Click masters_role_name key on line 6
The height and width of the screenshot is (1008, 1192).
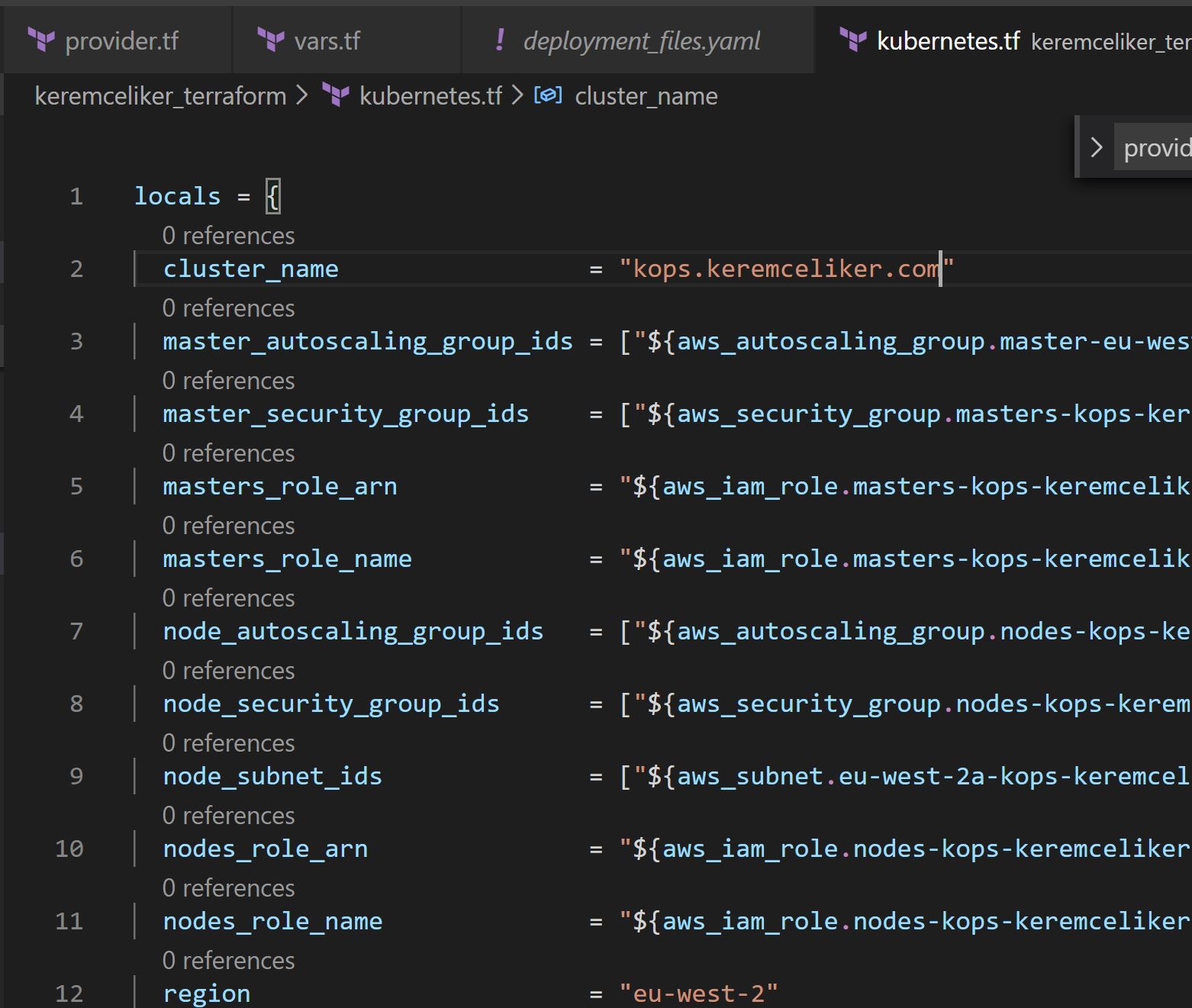287,559
